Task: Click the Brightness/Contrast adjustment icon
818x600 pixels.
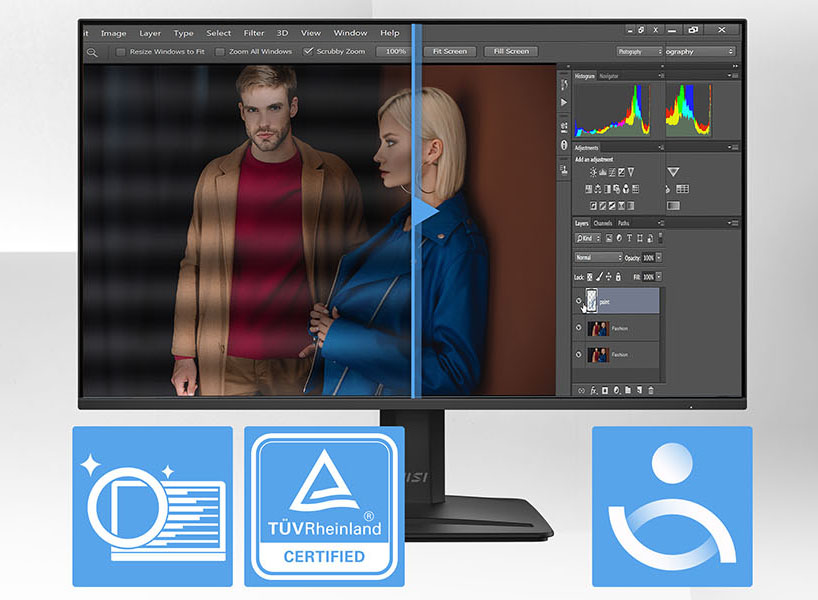Action: pyautogui.click(x=593, y=173)
